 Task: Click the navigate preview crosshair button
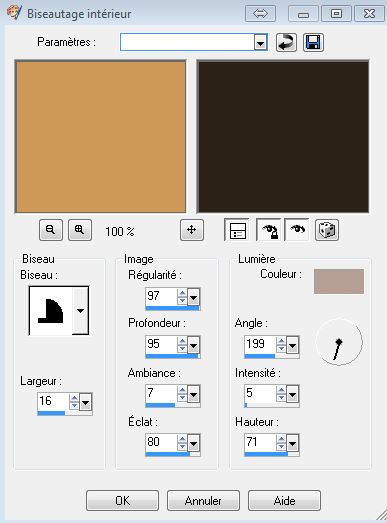pyautogui.click(x=192, y=230)
